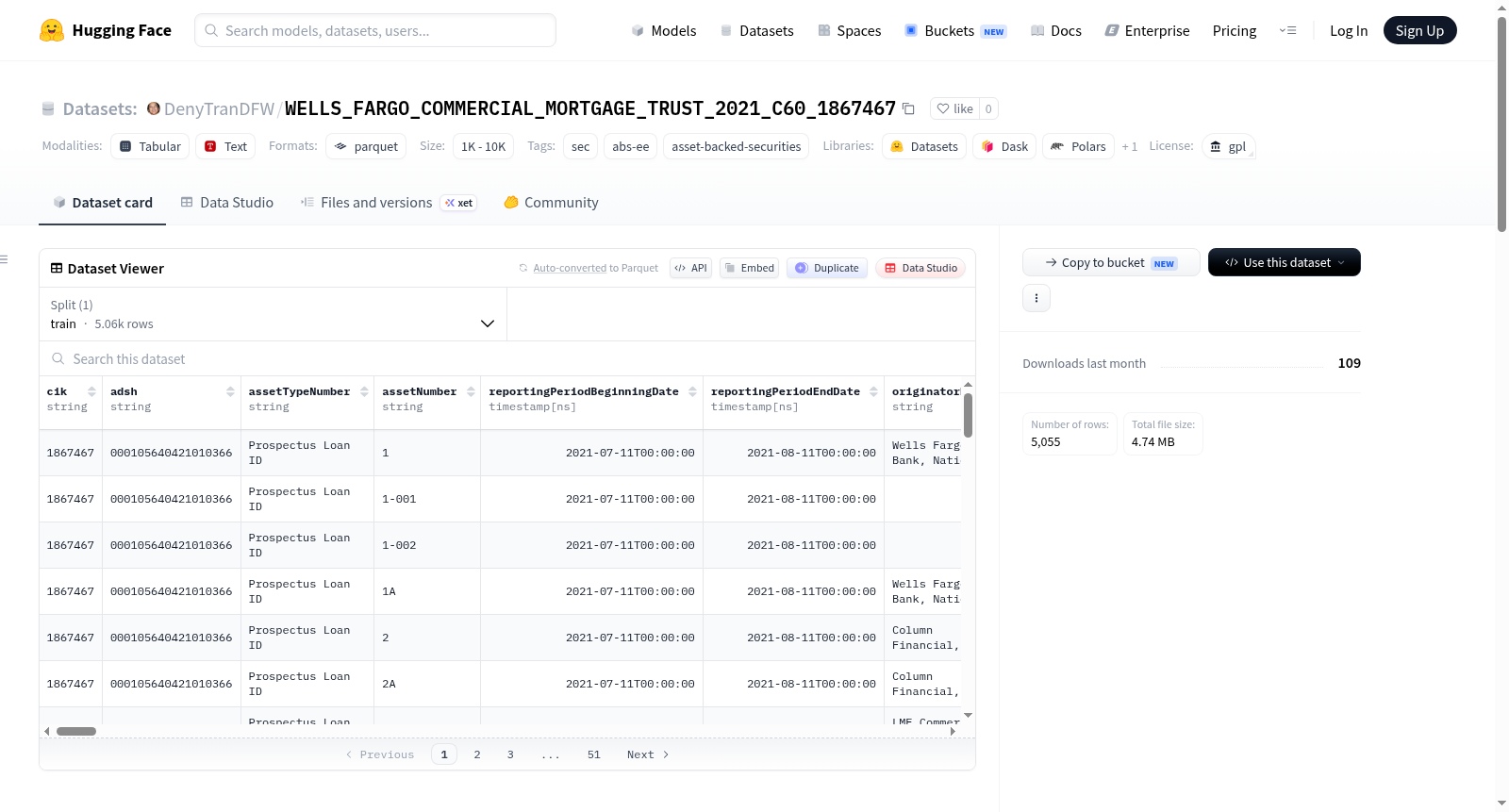Go to the Pricing page

tap(1235, 30)
